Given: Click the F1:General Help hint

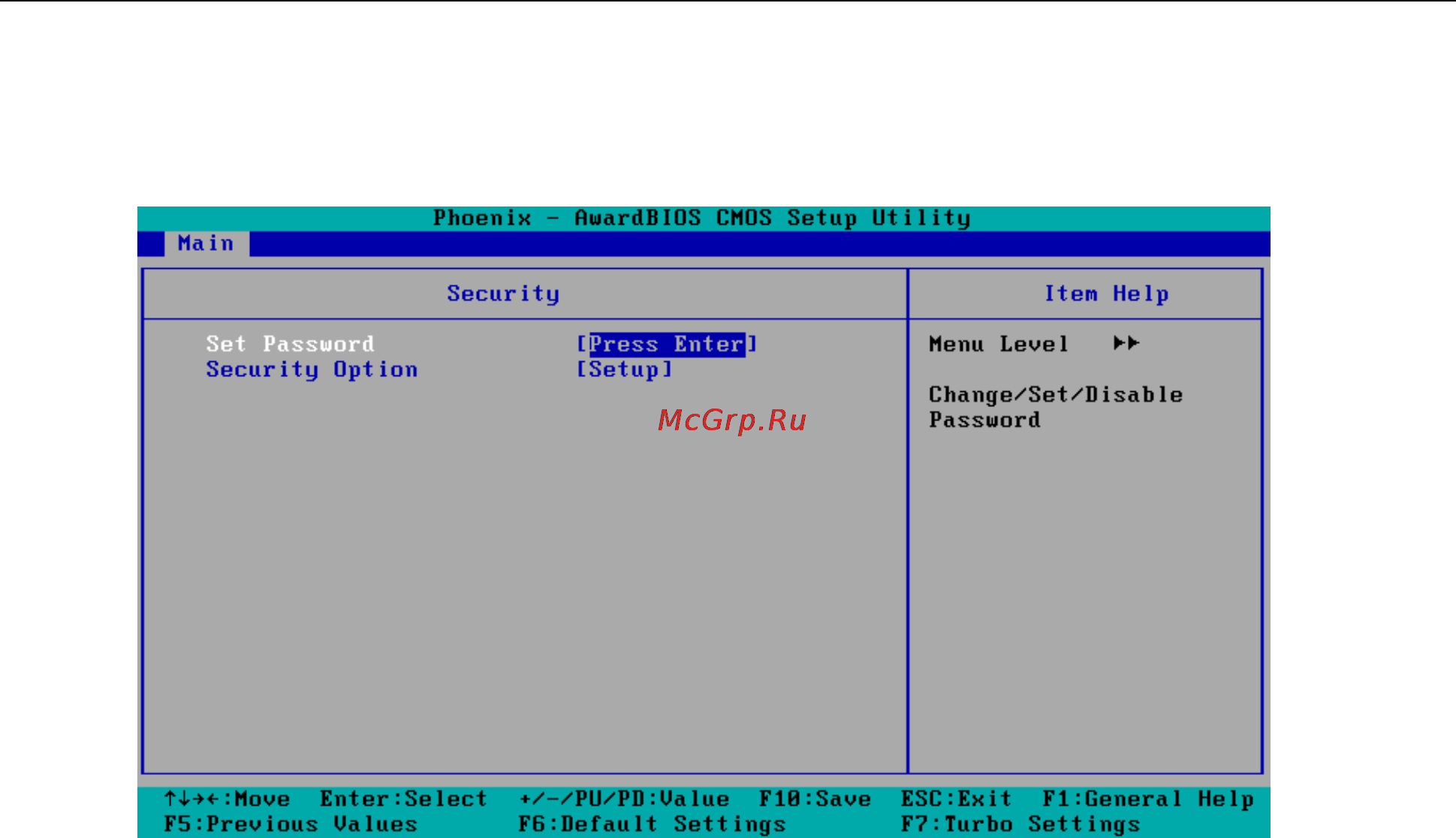Looking at the screenshot, I should point(1147,799).
